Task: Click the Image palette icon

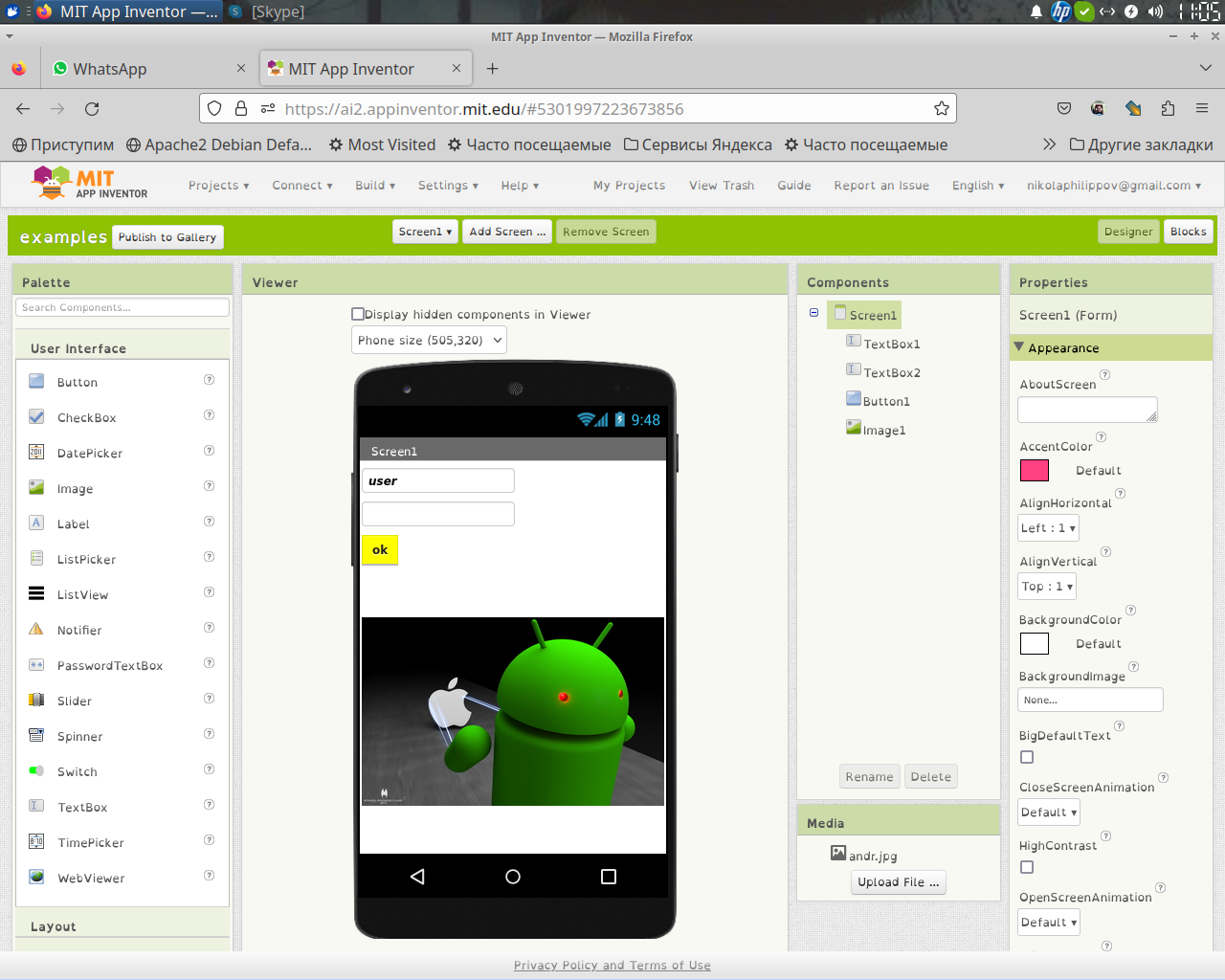Action: pyautogui.click(x=36, y=487)
